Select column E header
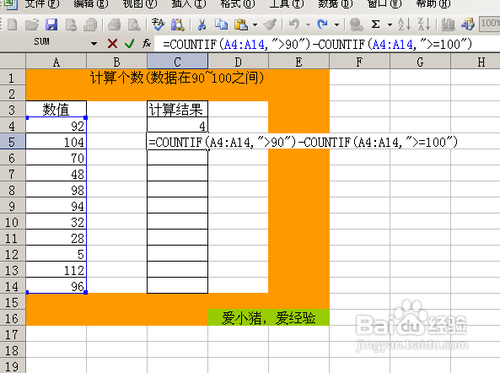This screenshot has width=500, height=373. 299,62
